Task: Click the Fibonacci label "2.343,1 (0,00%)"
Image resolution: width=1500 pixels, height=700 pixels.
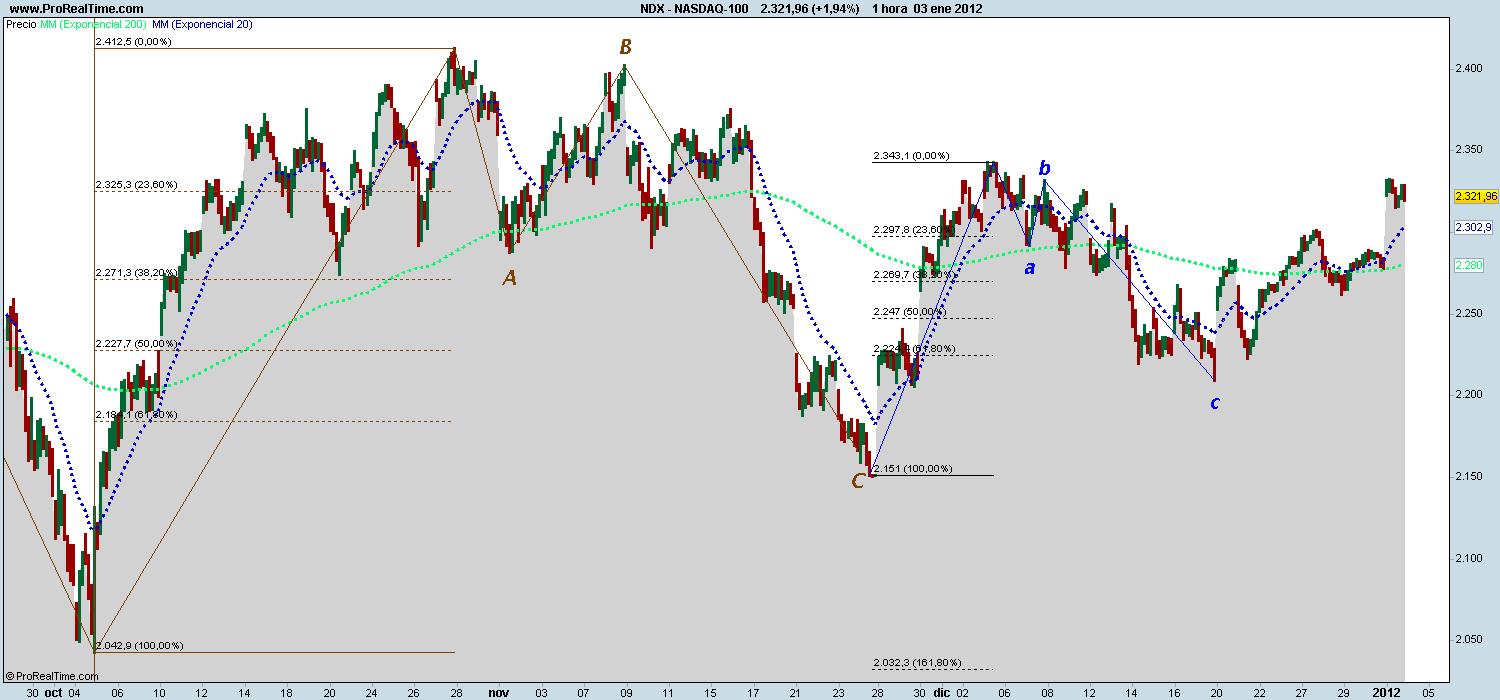Action: tap(911, 156)
